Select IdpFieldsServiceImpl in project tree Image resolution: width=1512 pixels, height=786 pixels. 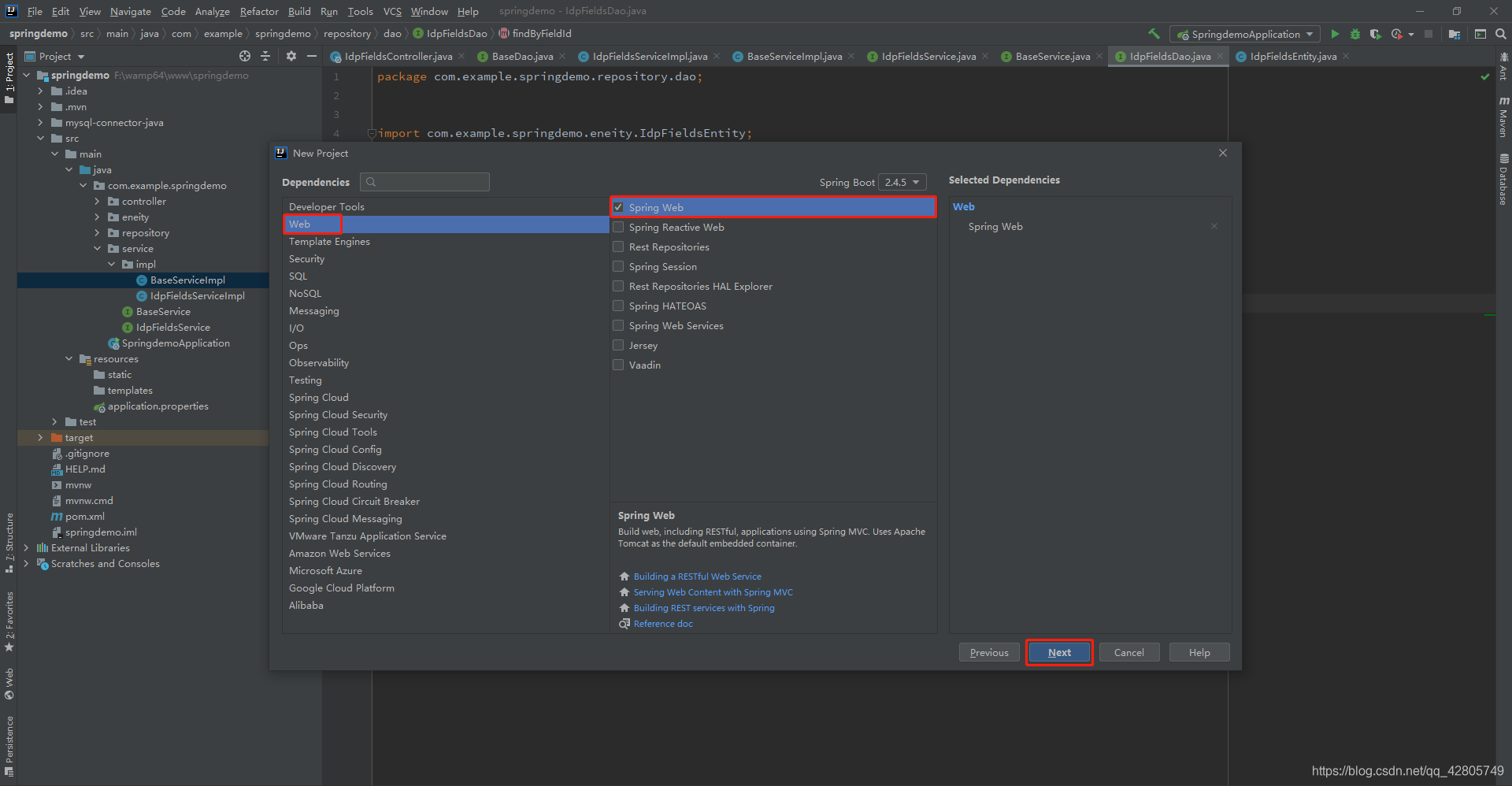[x=197, y=296]
